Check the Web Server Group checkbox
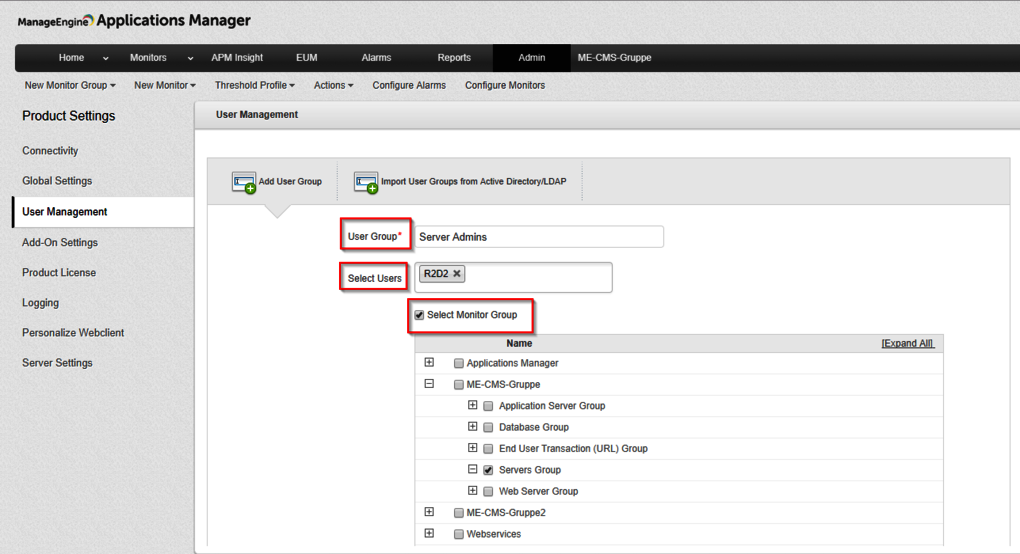Viewport: 1020px width, 554px height. click(x=489, y=492)
